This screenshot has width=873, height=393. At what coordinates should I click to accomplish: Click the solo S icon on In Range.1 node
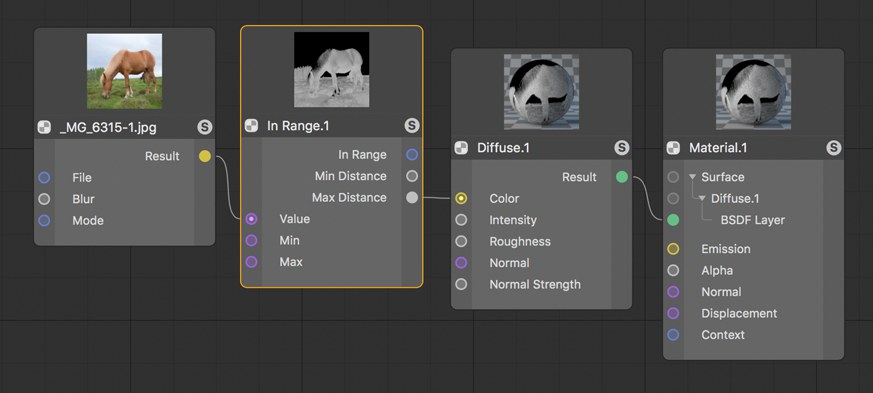[x=411, y=125]
